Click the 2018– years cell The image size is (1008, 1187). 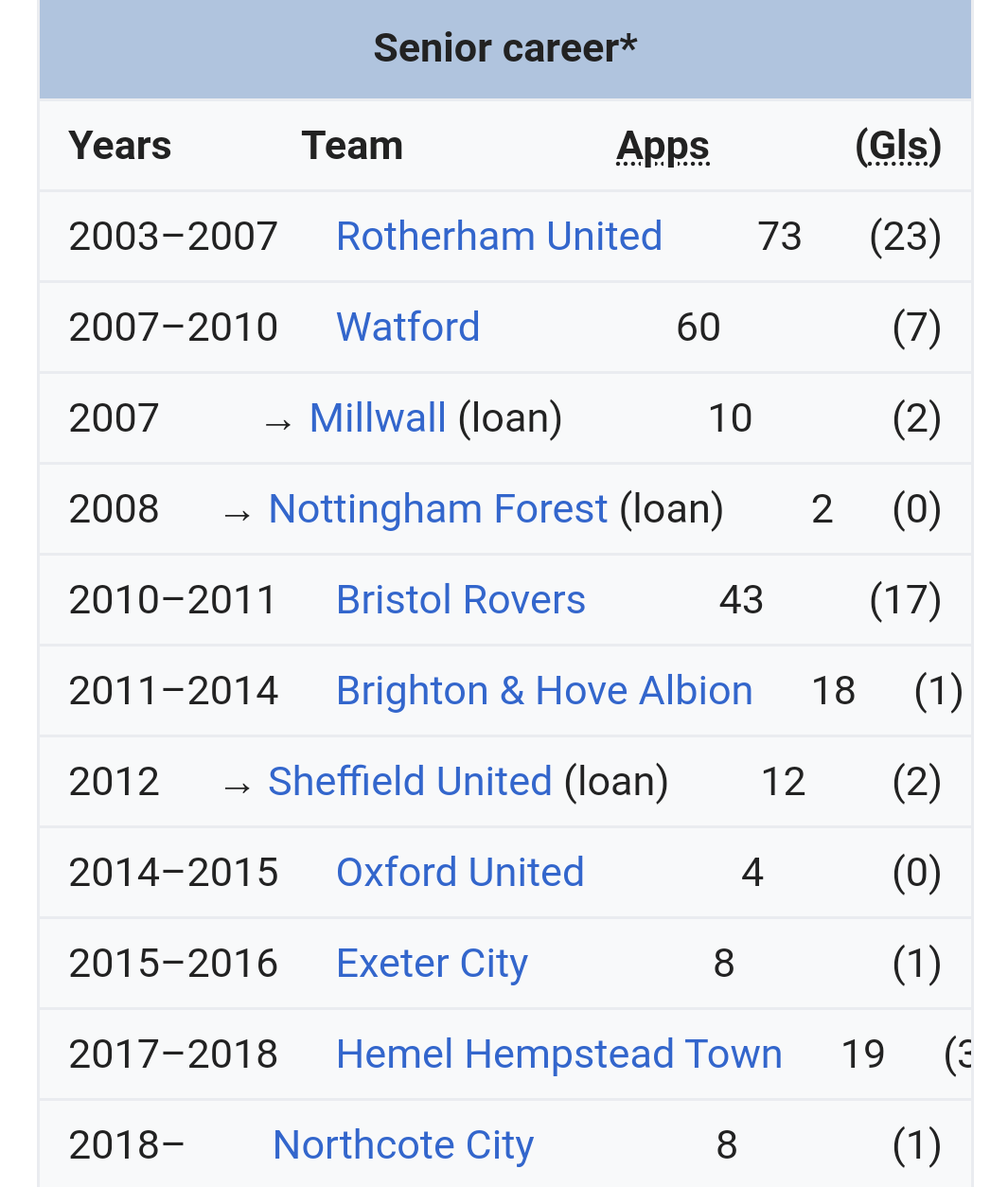127,1145
